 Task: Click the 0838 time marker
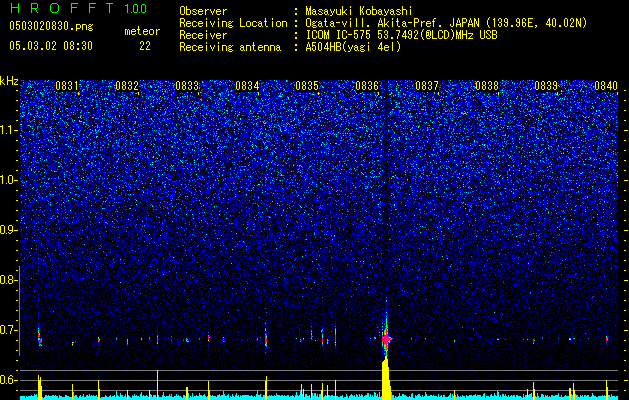[487, 86]
